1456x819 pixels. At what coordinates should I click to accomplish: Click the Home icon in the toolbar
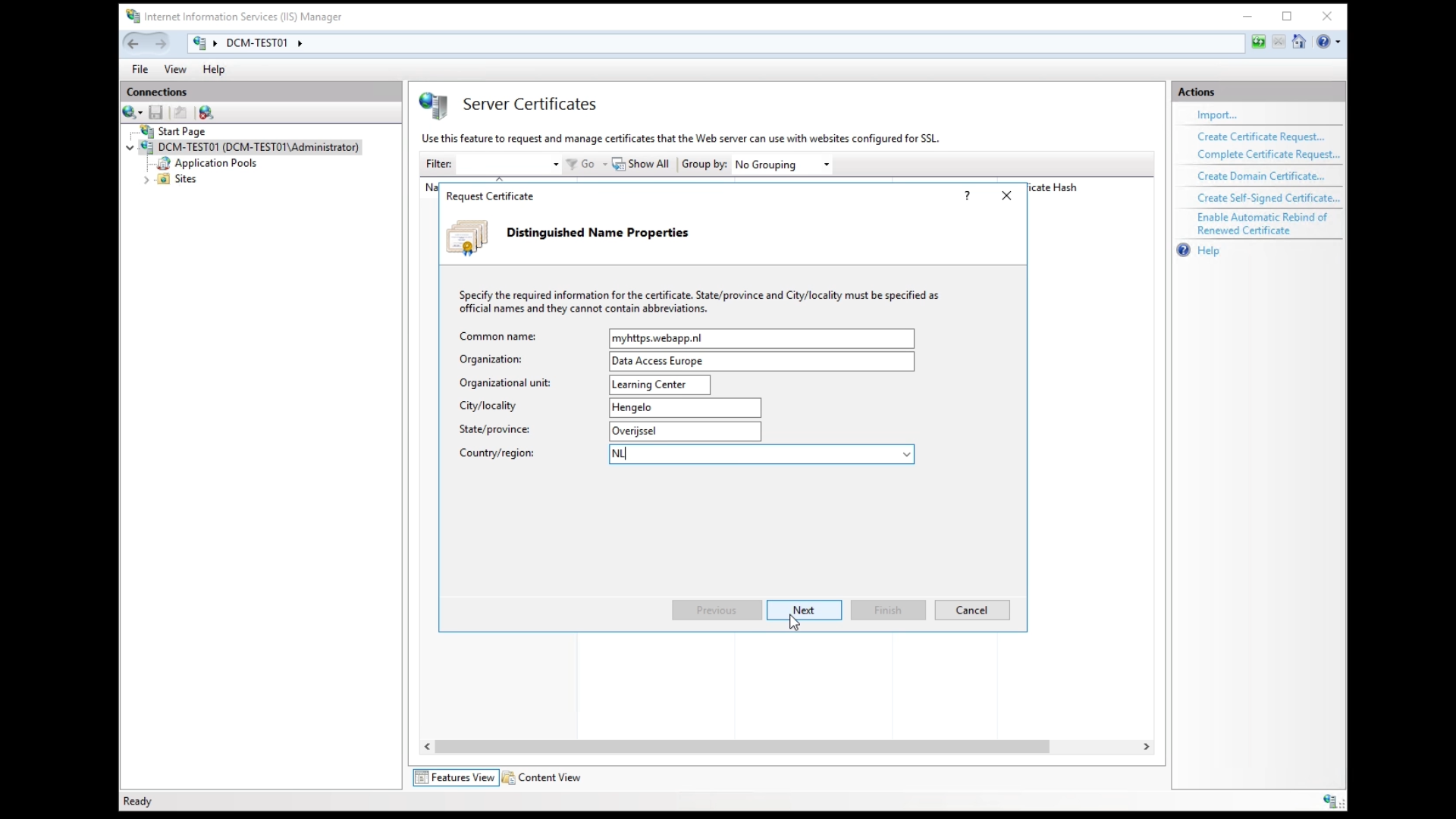1299,42
